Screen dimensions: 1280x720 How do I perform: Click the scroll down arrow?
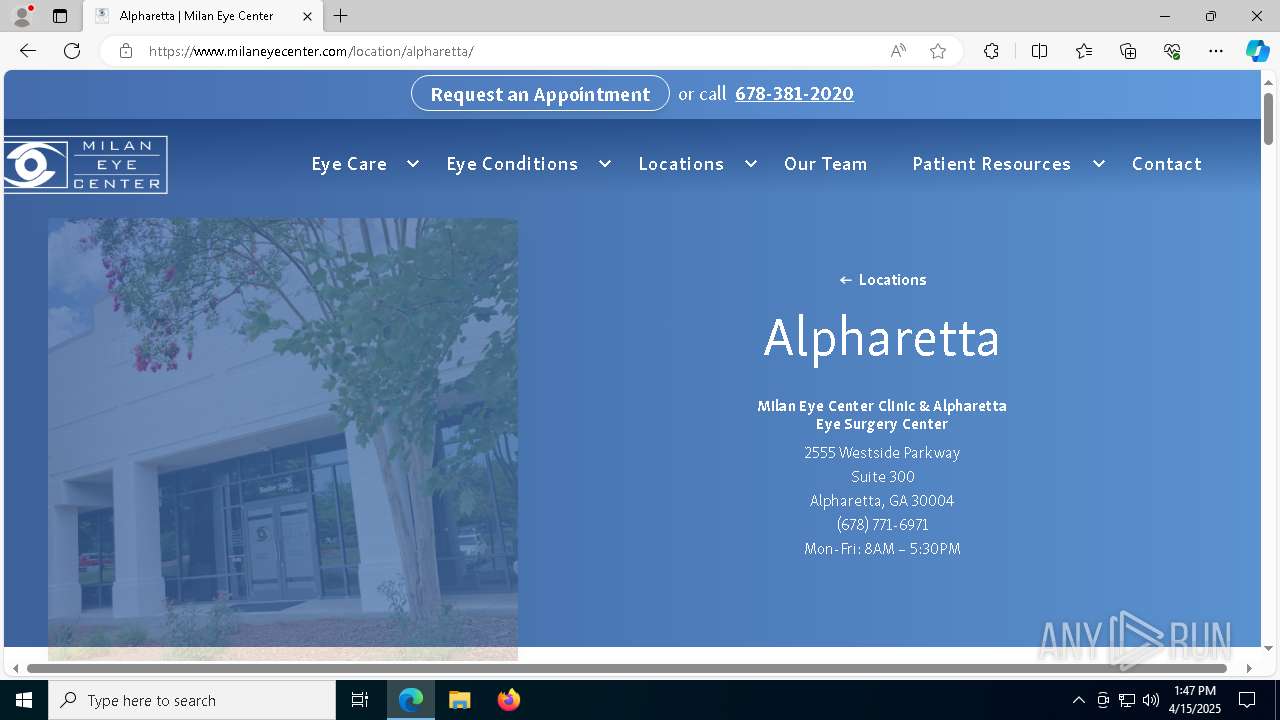point(1268,648)
